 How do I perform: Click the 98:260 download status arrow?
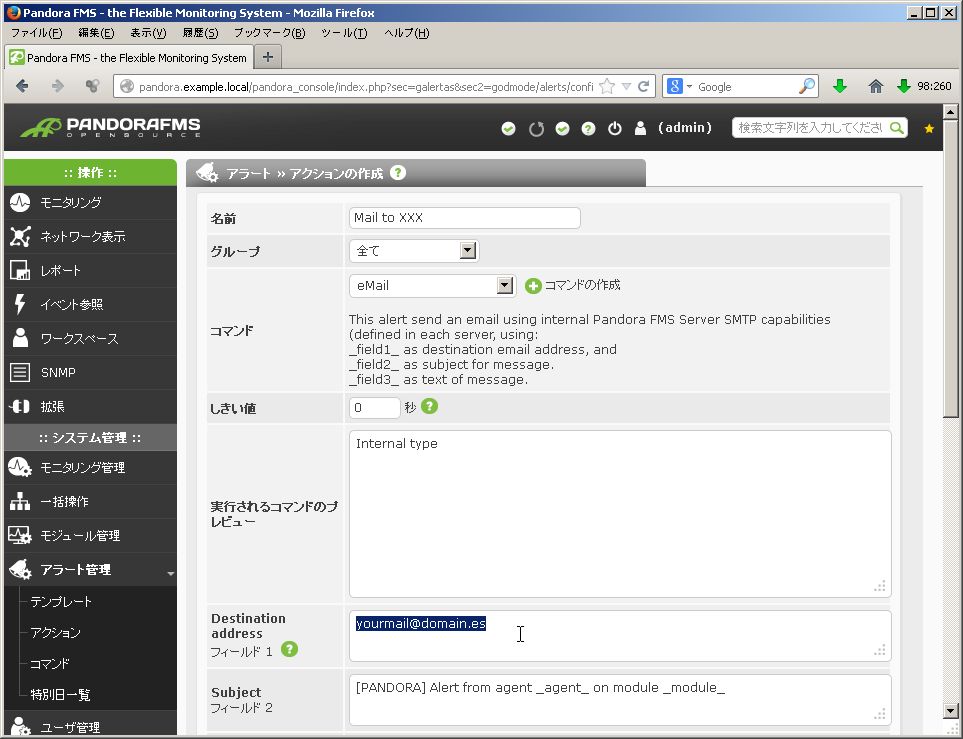[x=903, y=86]
